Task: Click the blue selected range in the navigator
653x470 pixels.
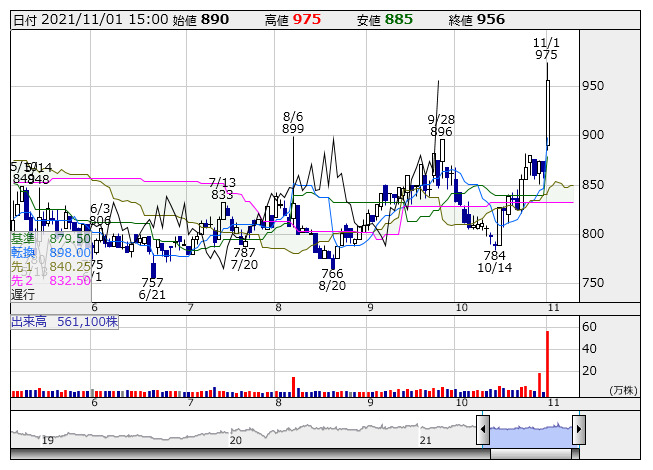Action: 530,432
